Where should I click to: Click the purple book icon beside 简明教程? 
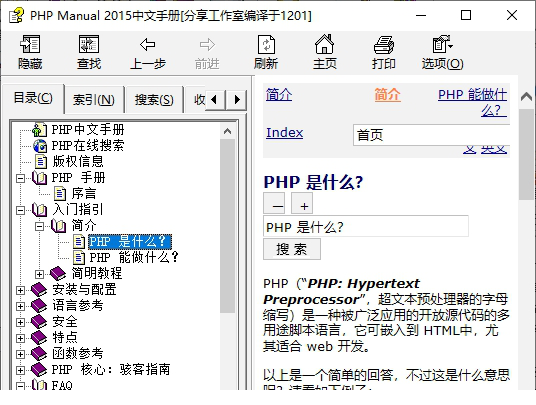point(58,273)
